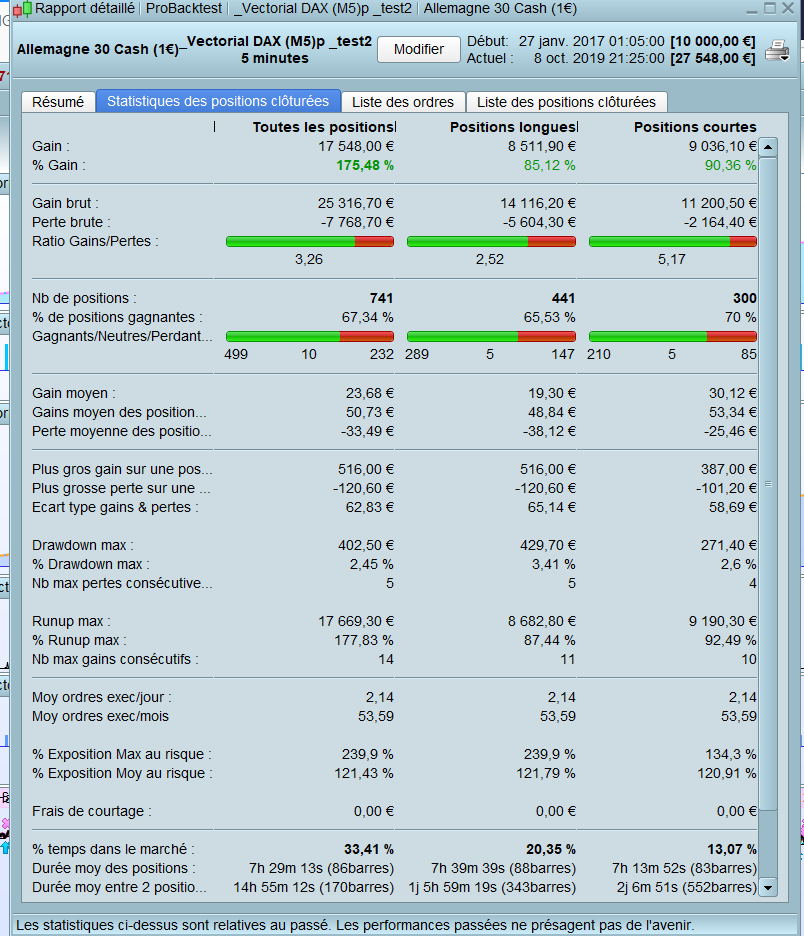Viewport: 804px width, 936px height.
Task: Click the Frais de courtage label
Action: coord(92,812)
